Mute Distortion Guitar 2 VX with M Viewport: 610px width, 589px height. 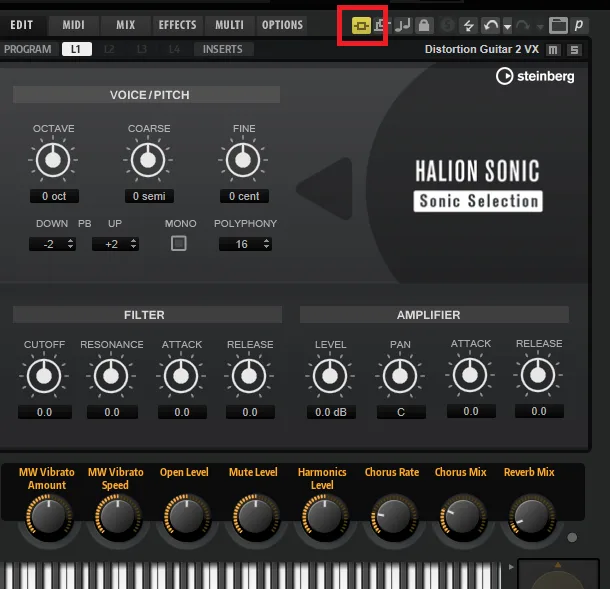(553, 50)
